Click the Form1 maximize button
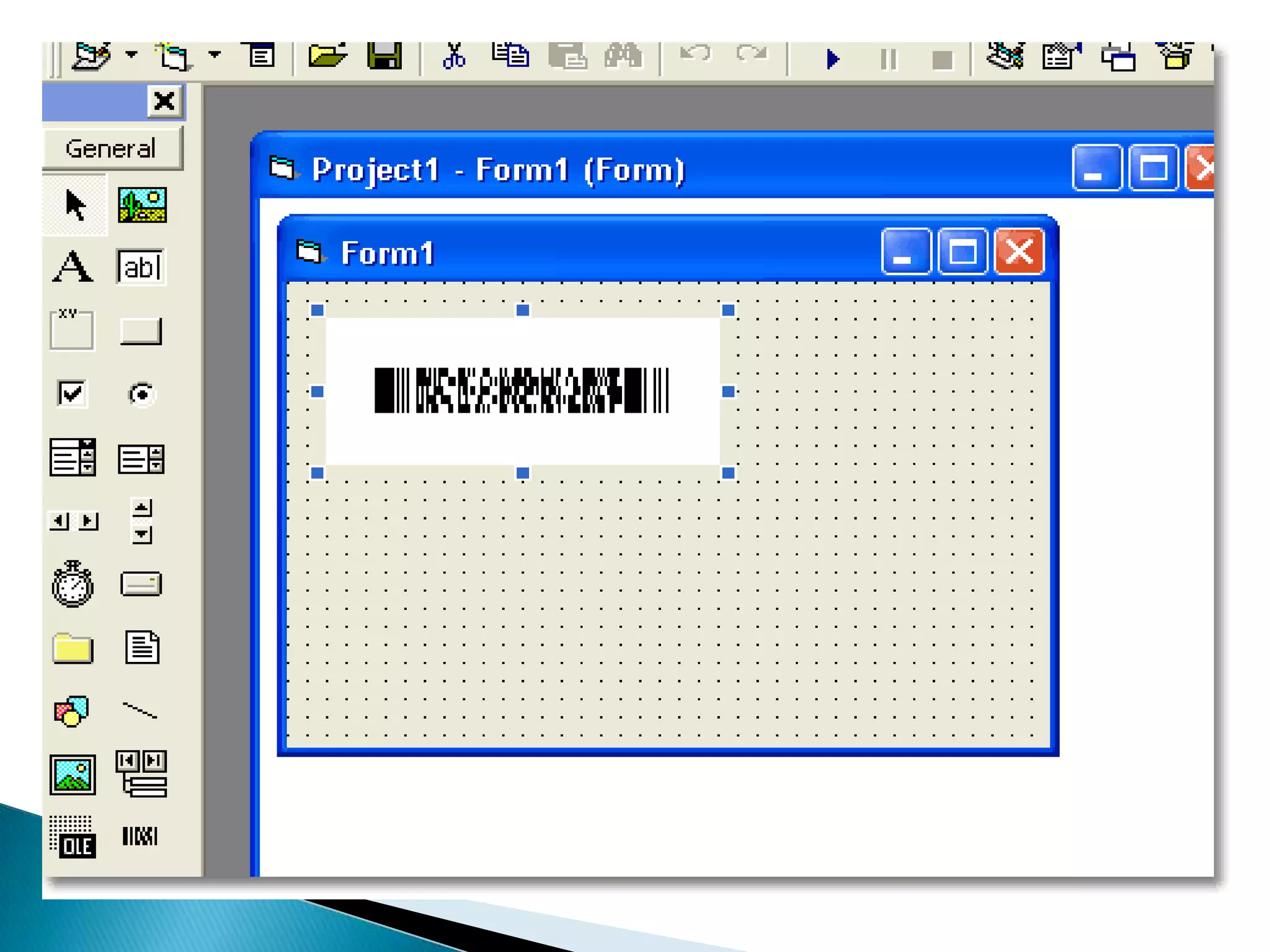Screen dimensions: 1270x952 tap(962, 252)
